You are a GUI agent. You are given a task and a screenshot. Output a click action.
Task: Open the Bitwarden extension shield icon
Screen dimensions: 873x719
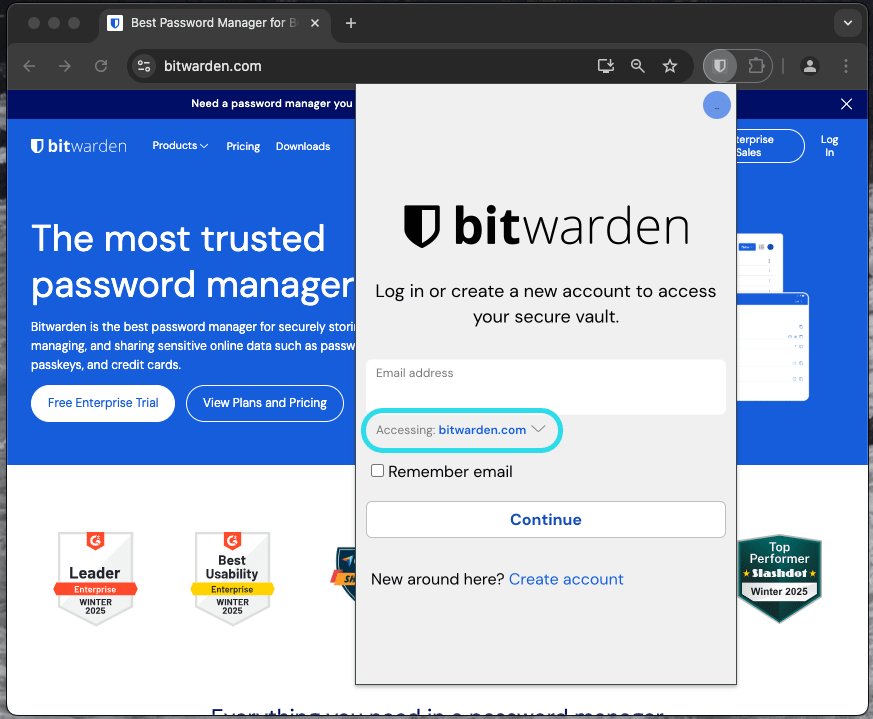click(719, 65)
